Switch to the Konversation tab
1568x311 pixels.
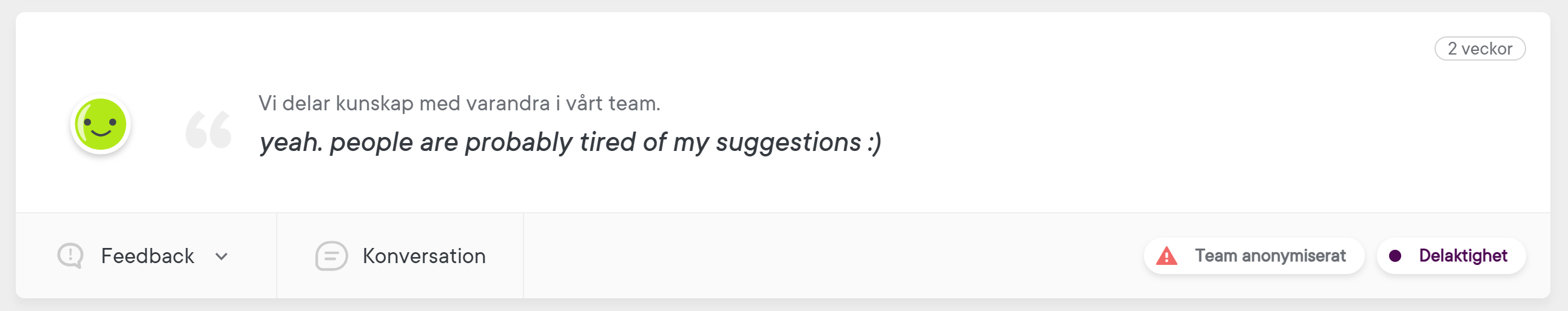point(423,256)
